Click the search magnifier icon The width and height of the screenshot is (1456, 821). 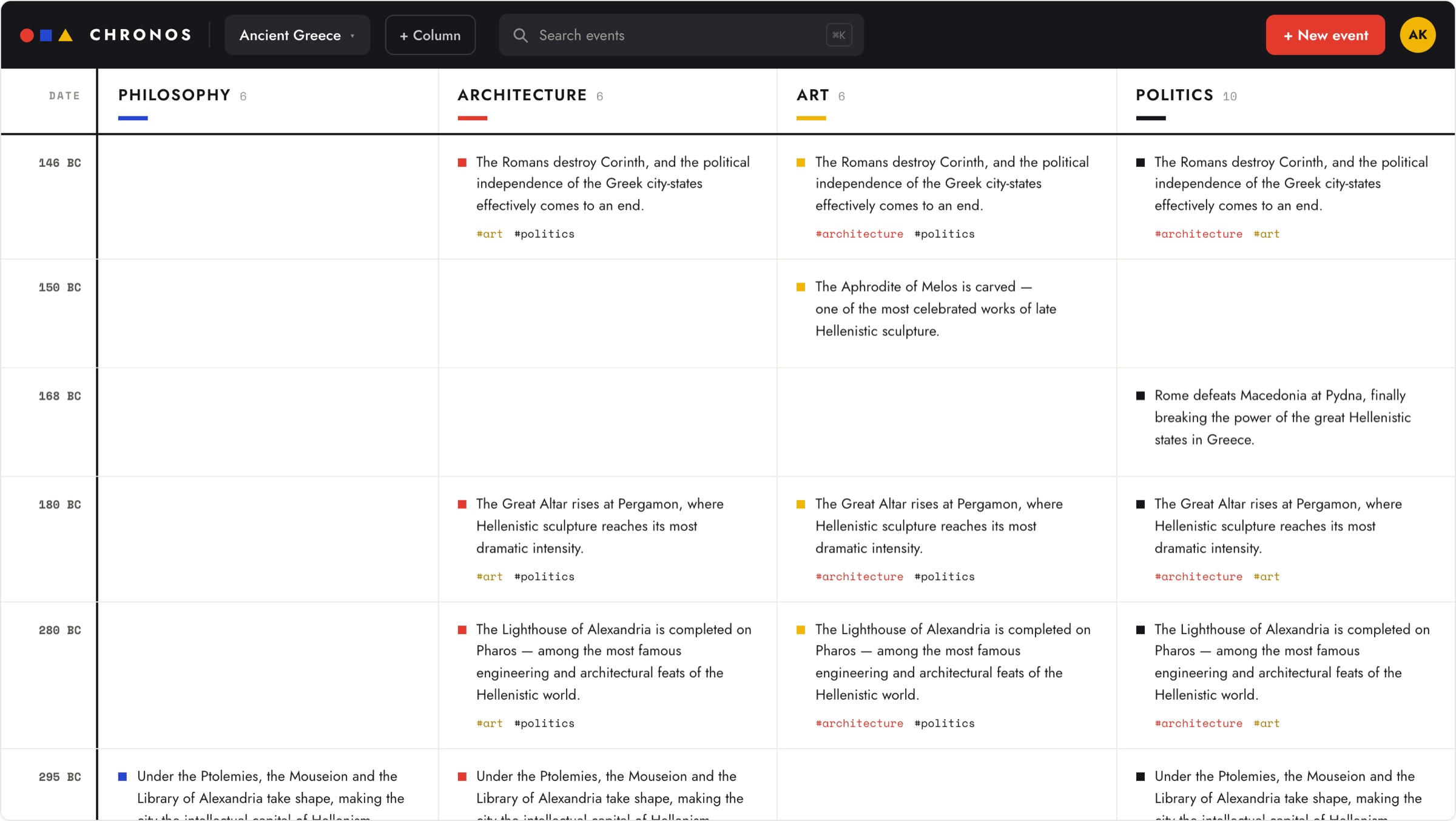tap(521, 35)
